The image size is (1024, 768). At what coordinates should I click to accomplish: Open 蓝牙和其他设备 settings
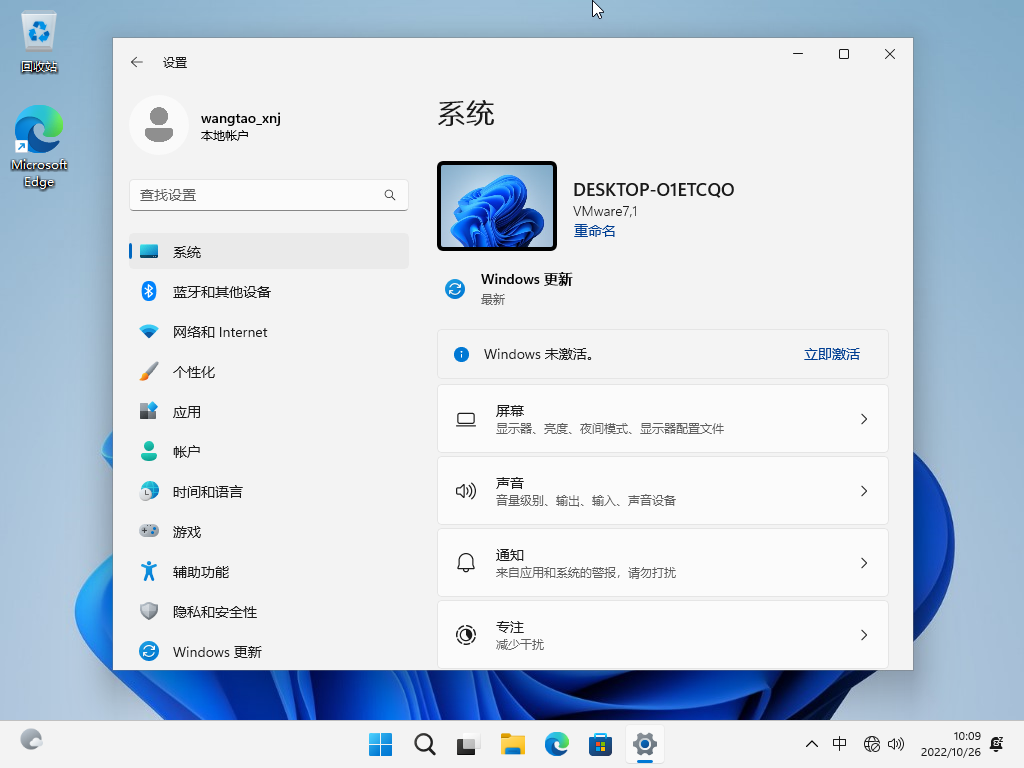coord(268,291)
